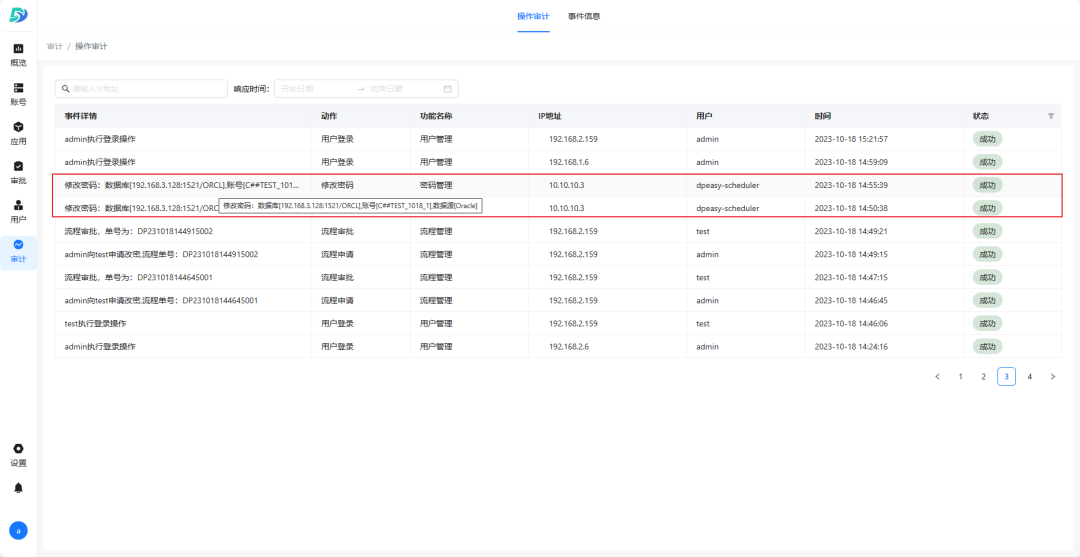Viewport: 1080px width, 557px height.
Task: Click dpeasy-scheduler at 14:50:38
Action: point(728,208)
